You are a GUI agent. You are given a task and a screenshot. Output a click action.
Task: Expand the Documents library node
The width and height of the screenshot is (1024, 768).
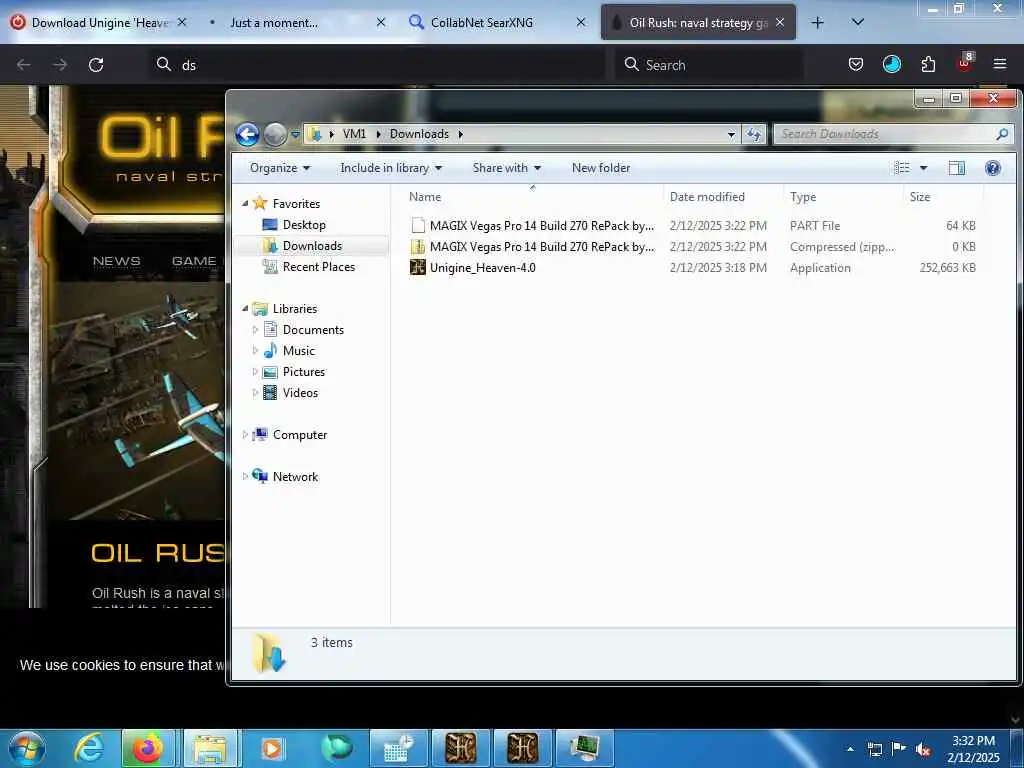coord(255,330)
